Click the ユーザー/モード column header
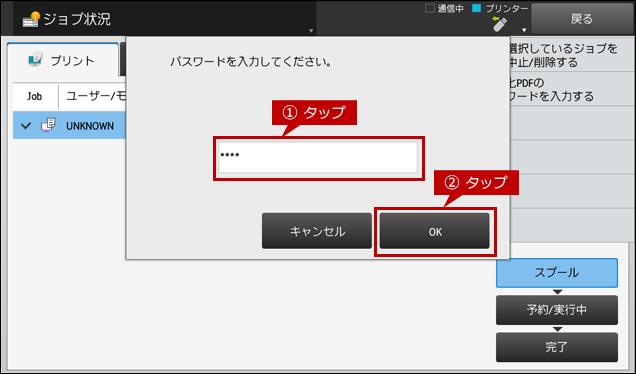The width and height of the screenshot is (636, 374). pos(97,97)
